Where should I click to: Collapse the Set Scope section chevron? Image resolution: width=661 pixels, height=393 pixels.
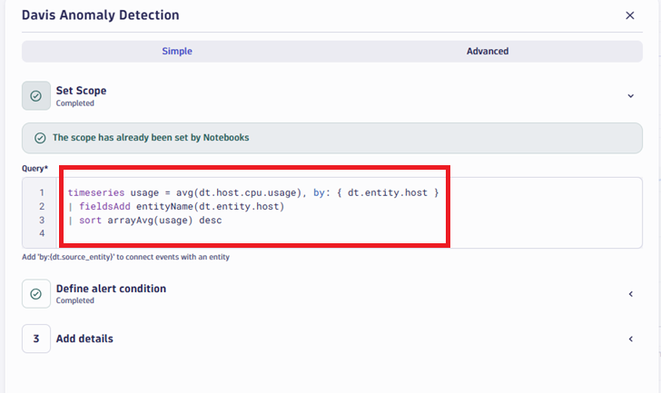(x=631, y=96)
